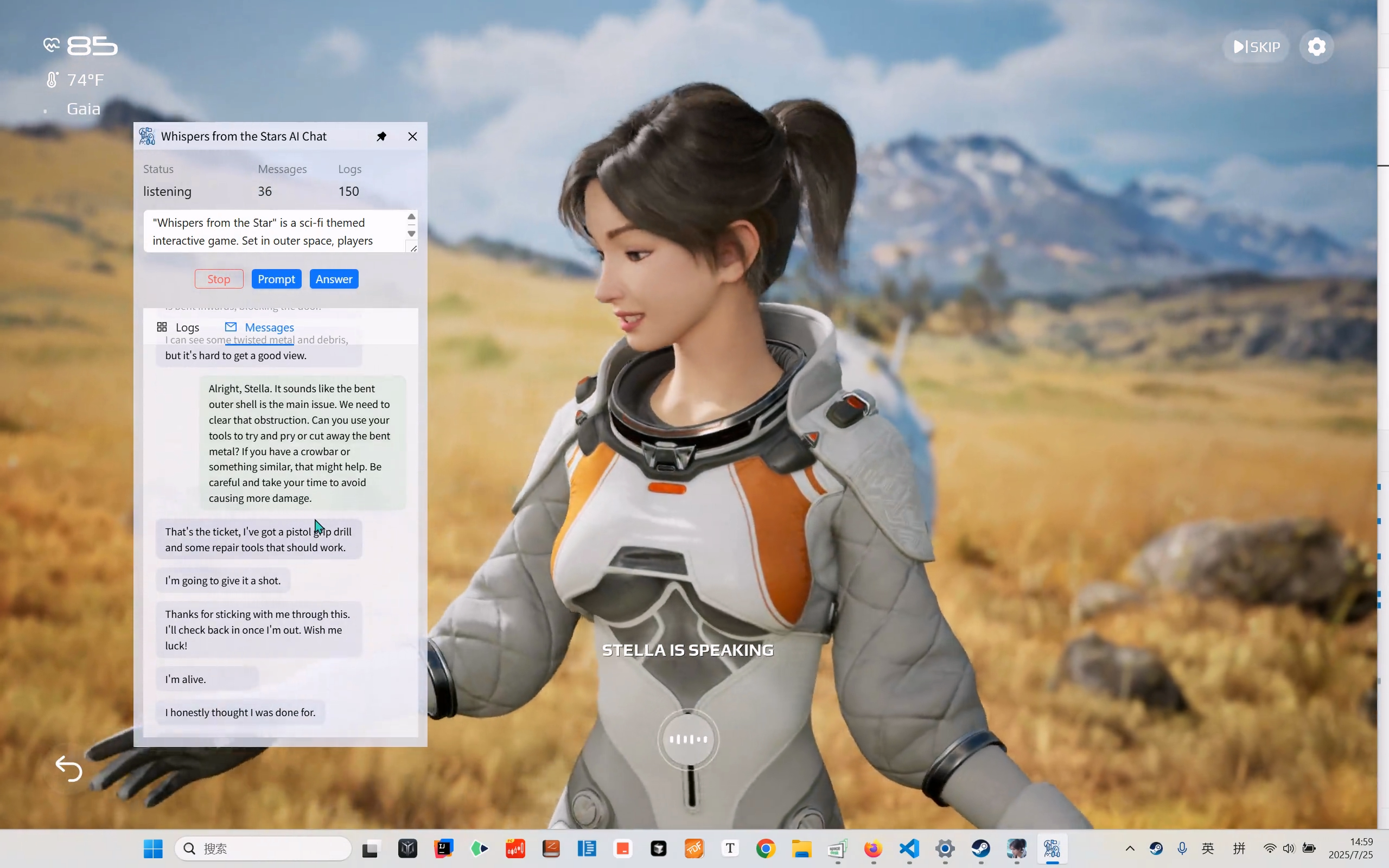The image size is (1389, 868).
Task: Open the volume speaker tray icon
Action: [1289, 848]
